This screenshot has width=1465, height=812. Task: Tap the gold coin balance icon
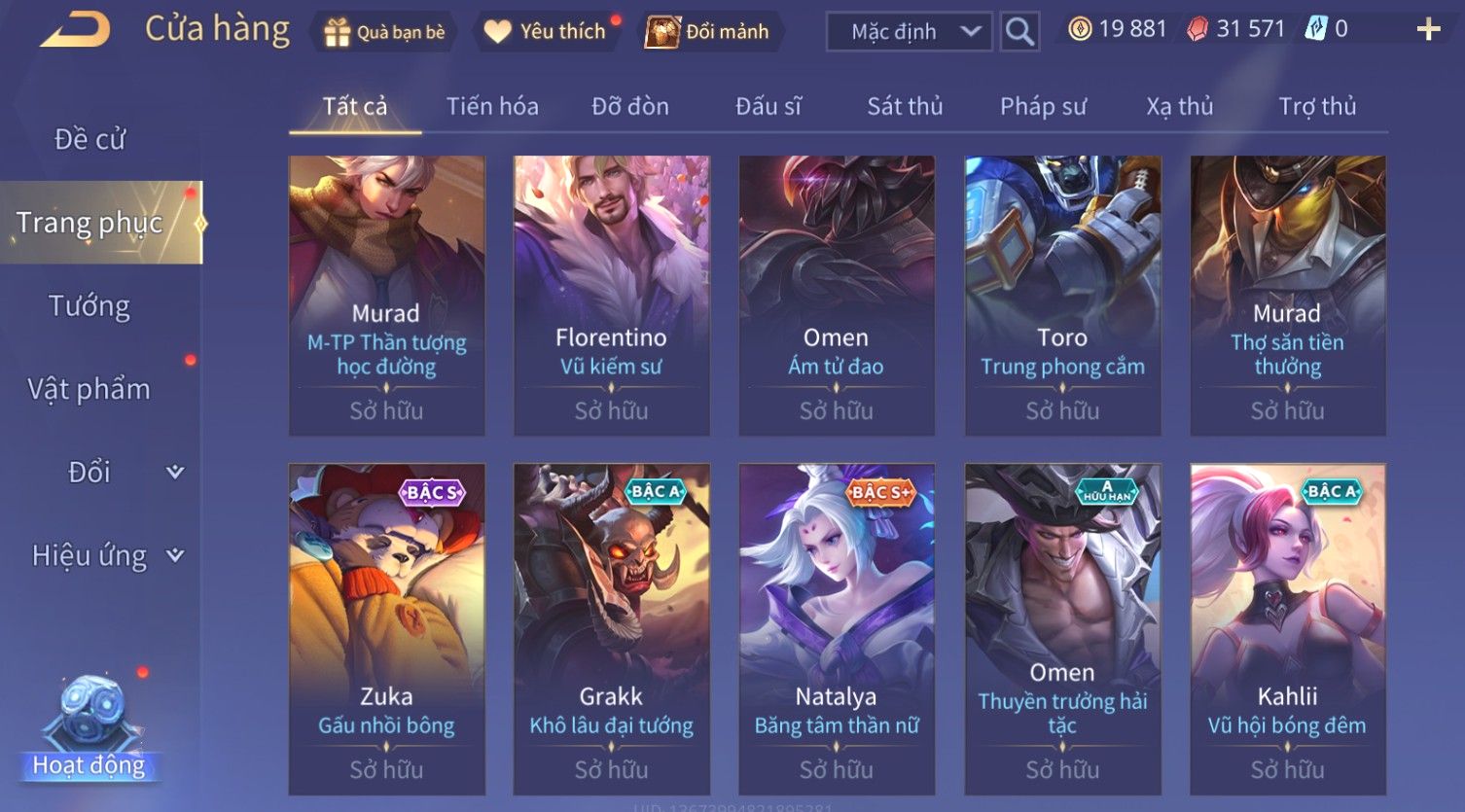coord(1080,29)
